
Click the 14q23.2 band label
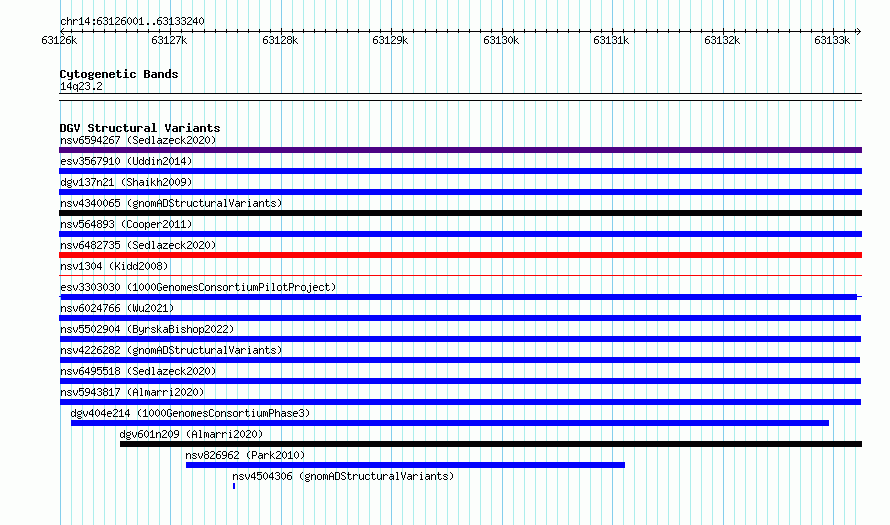point(81,86)
